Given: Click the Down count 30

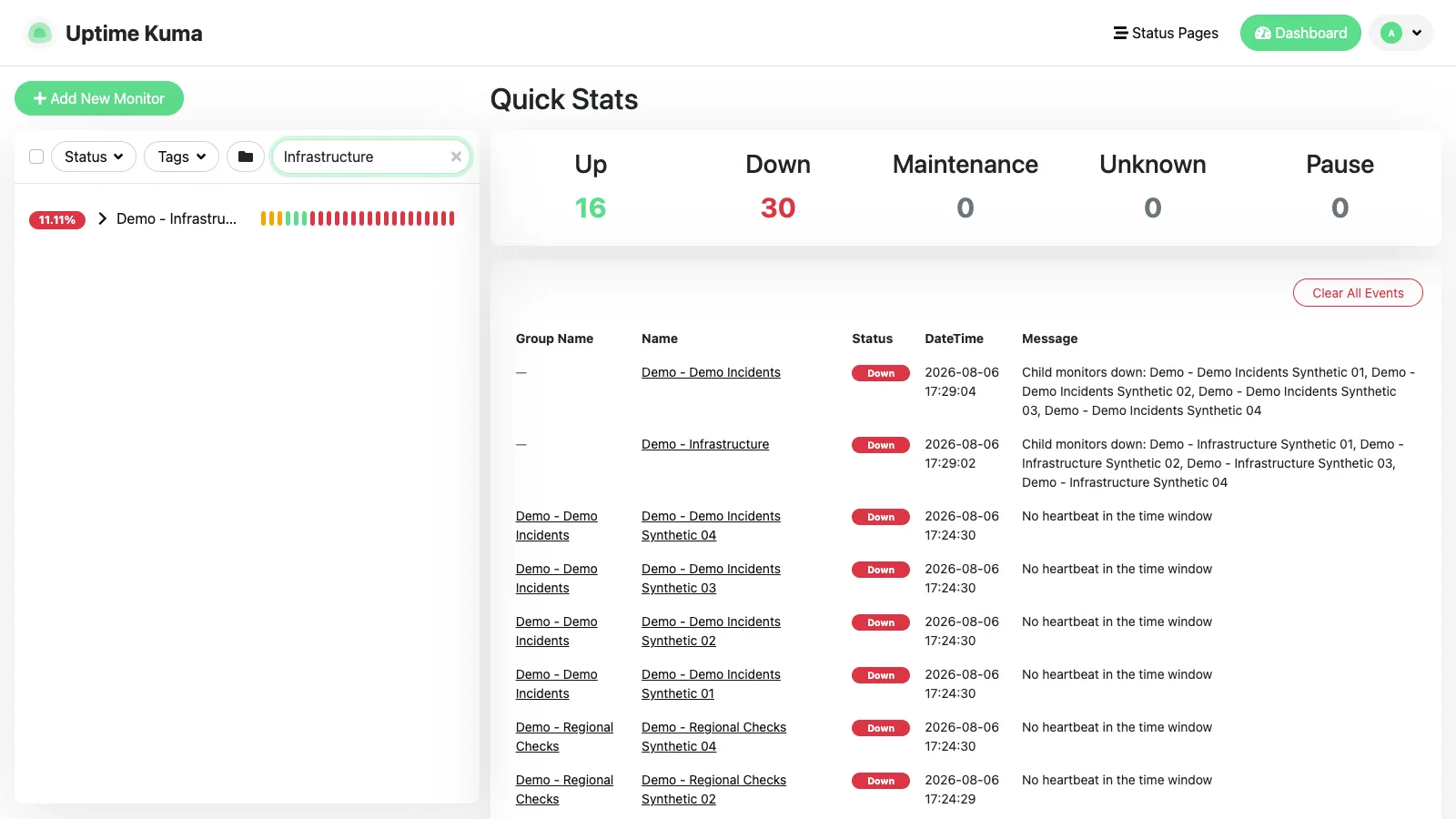Looking at the screenshot, I should click(x=778, y=207).
